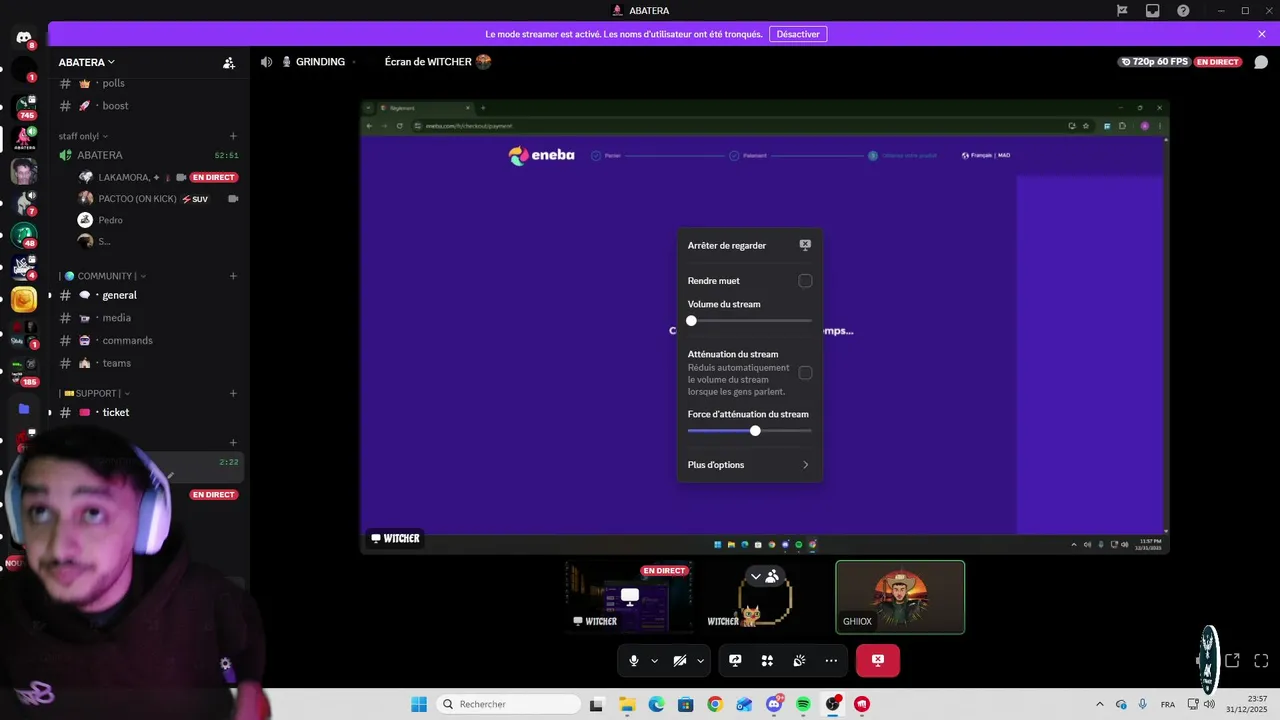Open the orange server icon in sidebar
The height and width of the screenshot is (720, 1280).
coord(24,299)
